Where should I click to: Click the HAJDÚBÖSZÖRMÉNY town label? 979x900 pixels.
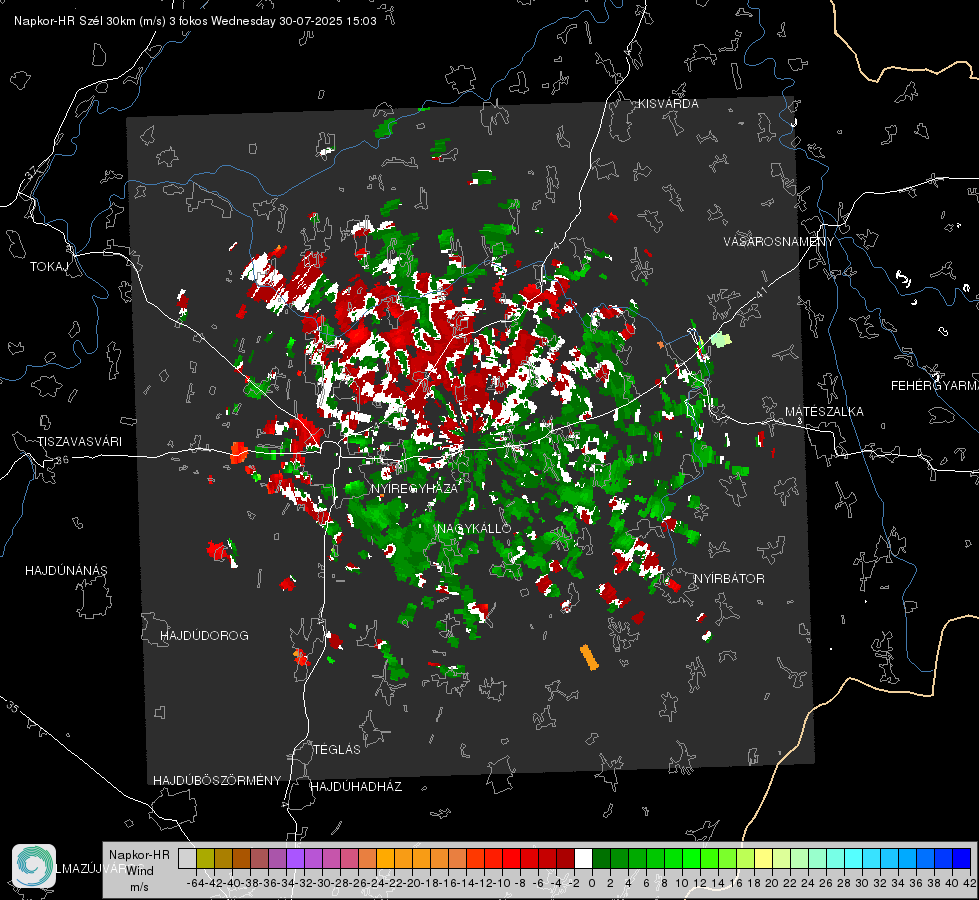[217, 781]
